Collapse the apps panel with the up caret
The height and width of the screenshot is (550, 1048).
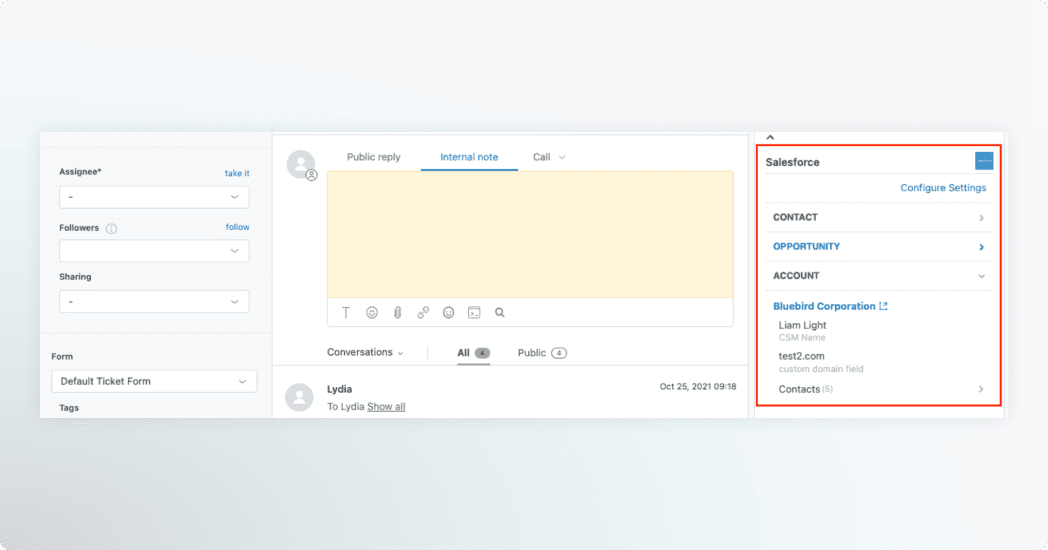point(770,137)
